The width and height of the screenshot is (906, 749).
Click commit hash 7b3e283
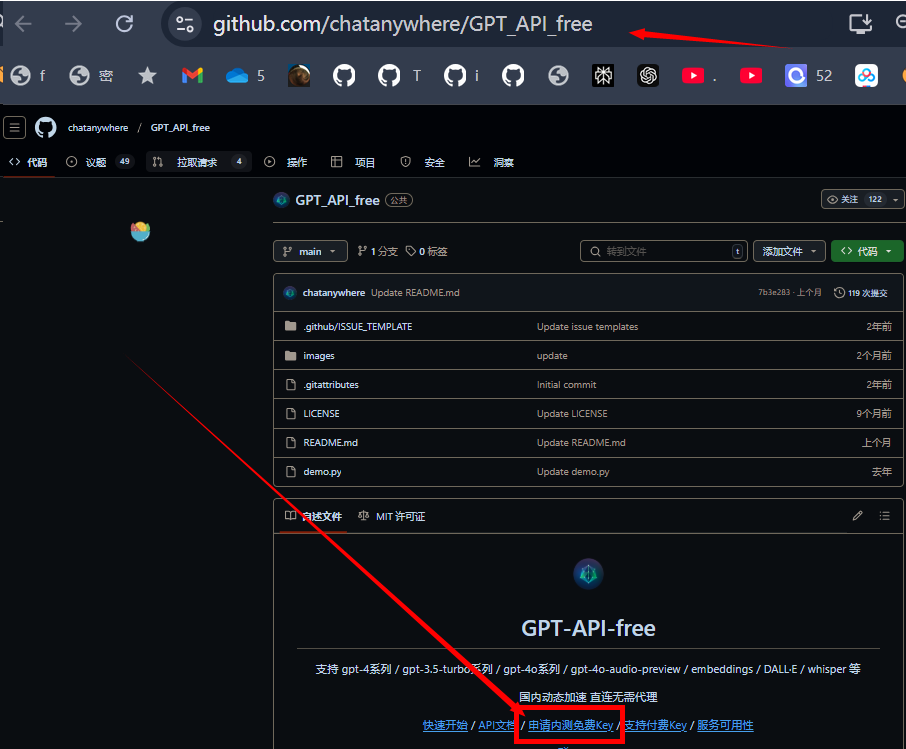pos(774,292)
